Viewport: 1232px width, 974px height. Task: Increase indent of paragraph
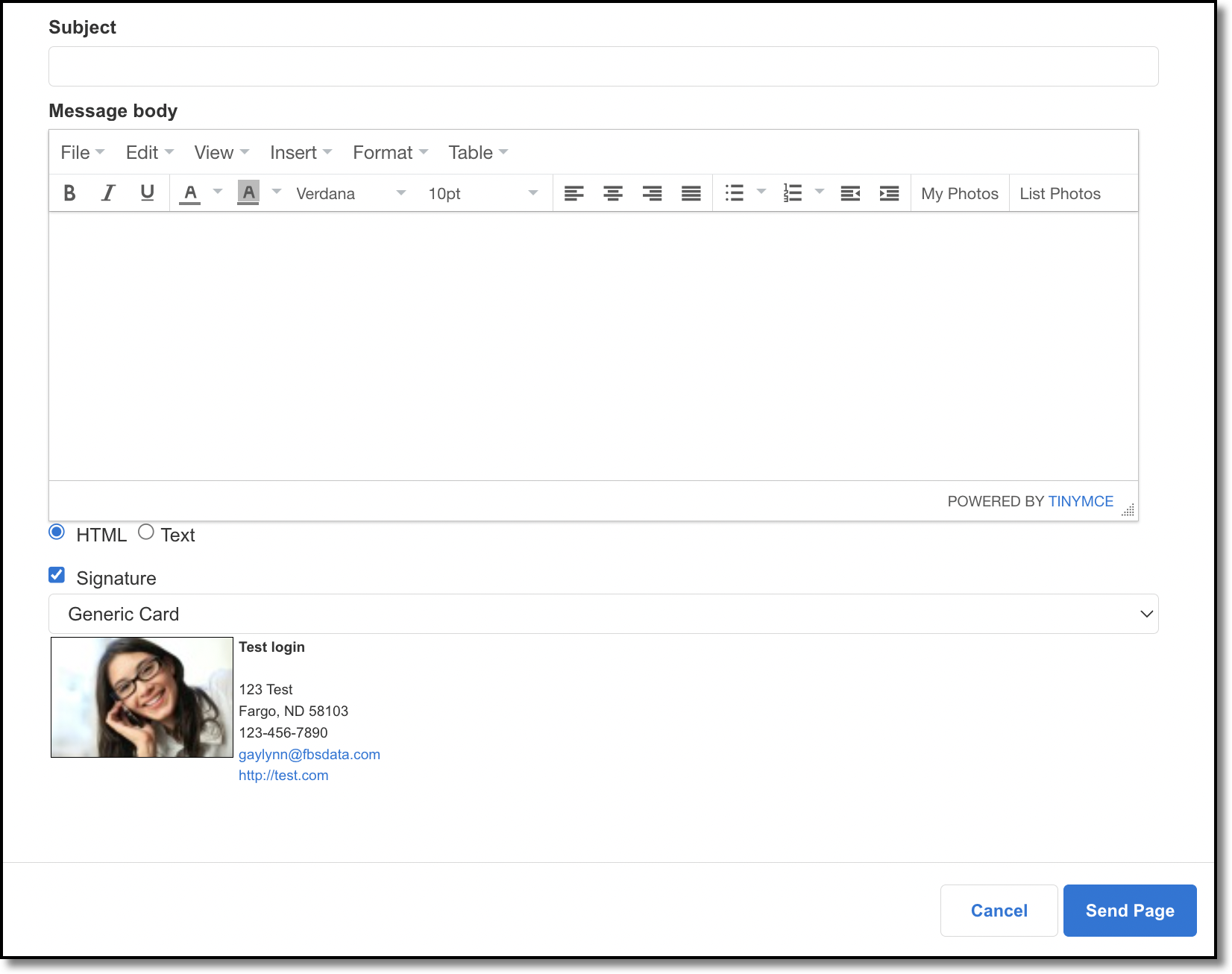[889, 193]
